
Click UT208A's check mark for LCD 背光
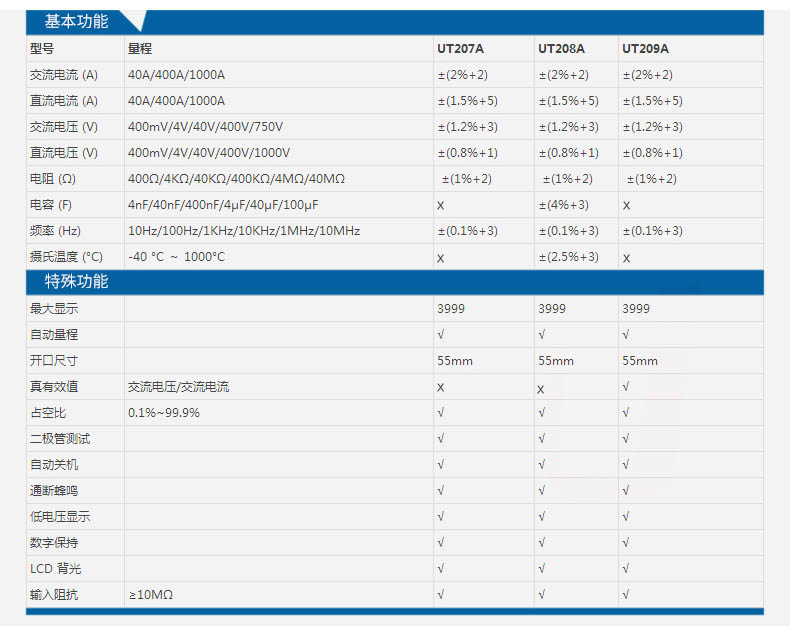click(542, 569)
